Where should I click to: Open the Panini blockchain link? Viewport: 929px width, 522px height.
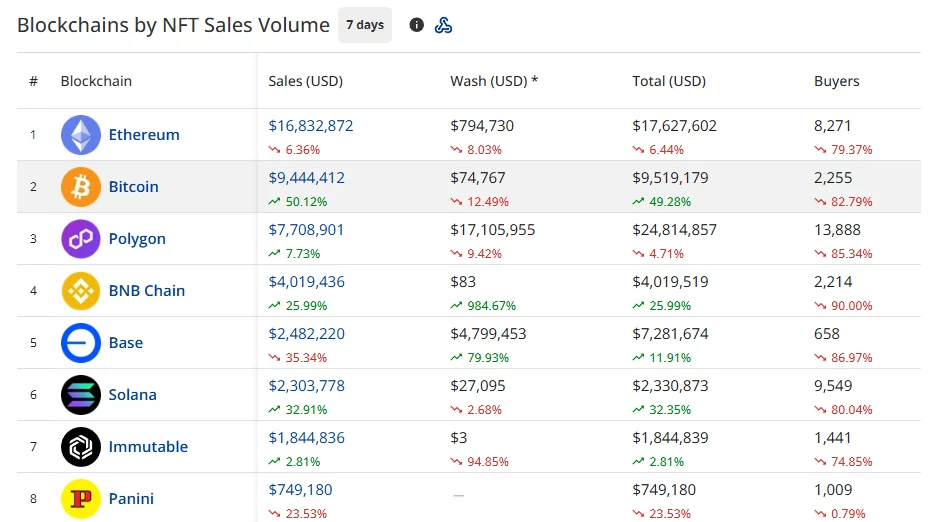tap(132, 499)
